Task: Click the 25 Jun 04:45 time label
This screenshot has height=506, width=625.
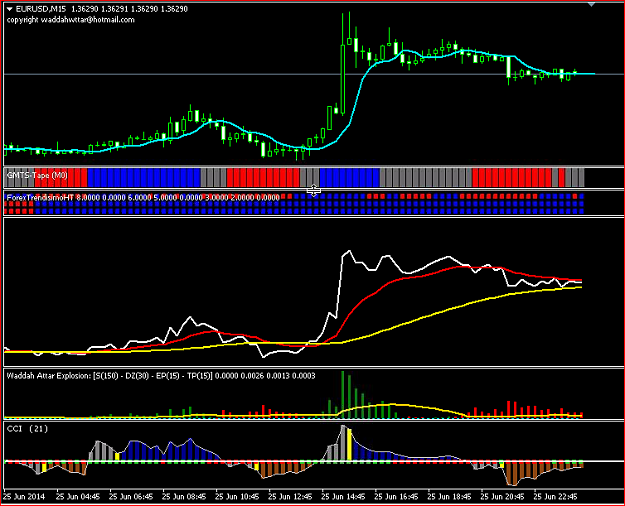Action: click(x=78, y=497)
